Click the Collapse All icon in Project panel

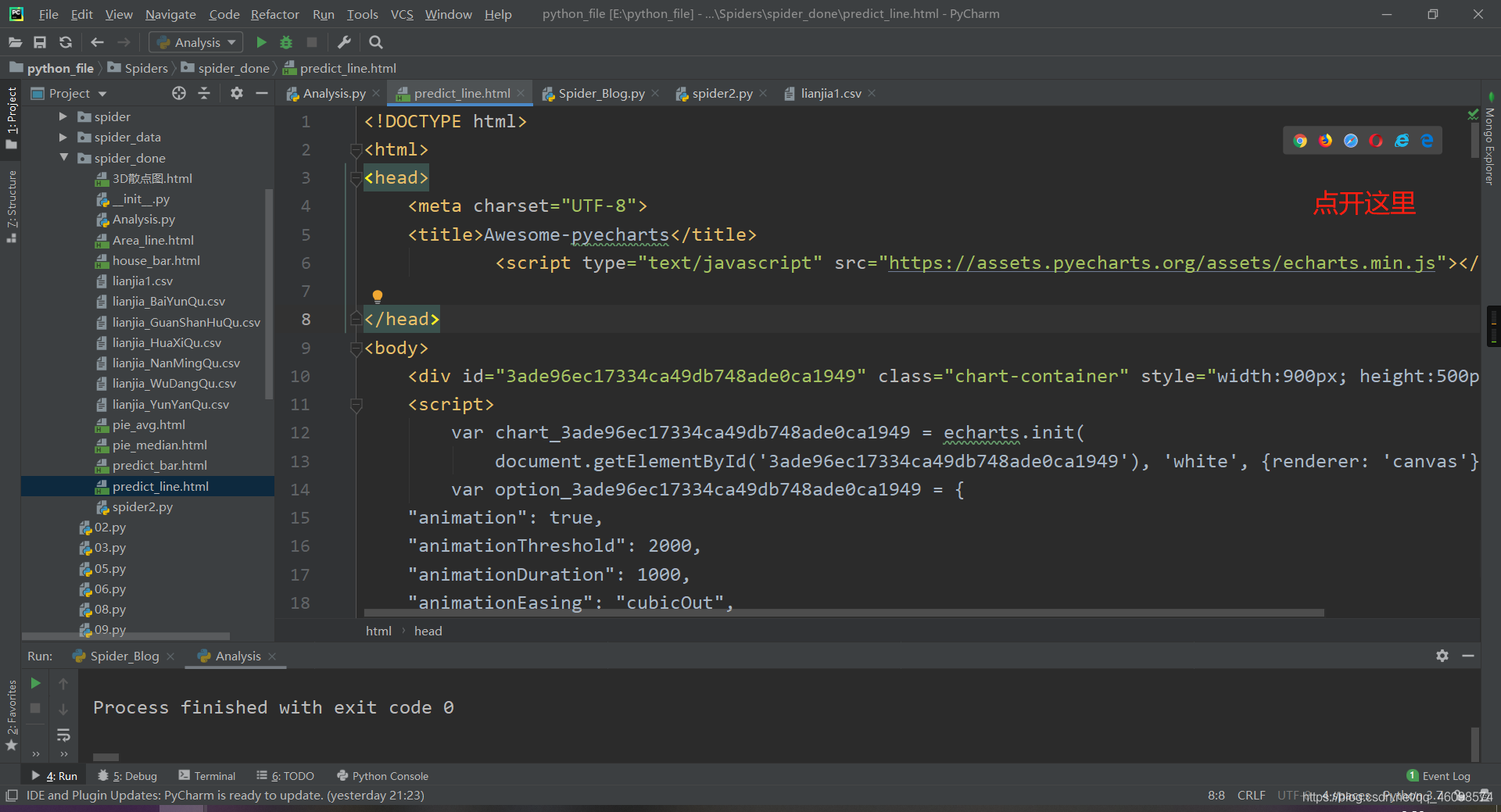(x=204, y=93)
